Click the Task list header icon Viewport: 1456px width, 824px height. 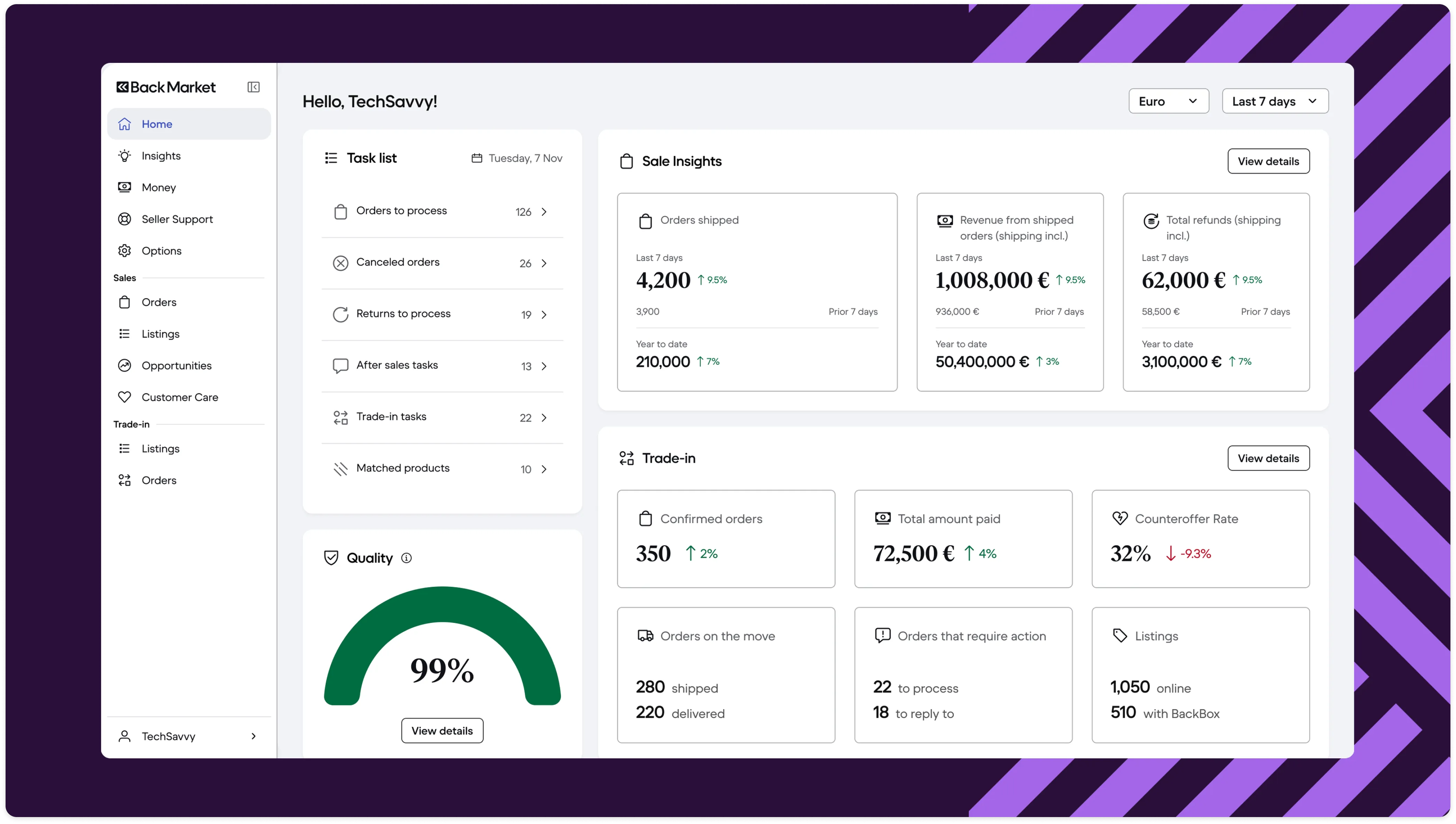331,158
